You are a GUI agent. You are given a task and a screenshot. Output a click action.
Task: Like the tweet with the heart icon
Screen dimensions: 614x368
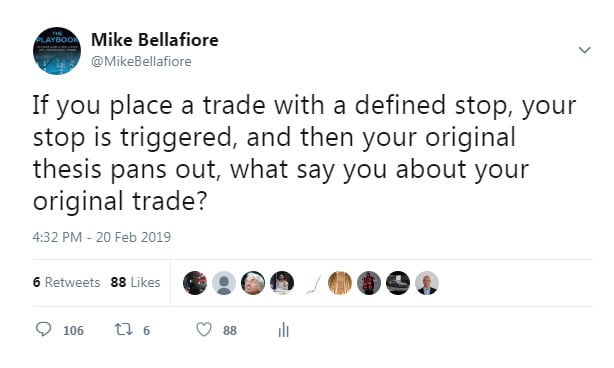click(x=204, y=330)
